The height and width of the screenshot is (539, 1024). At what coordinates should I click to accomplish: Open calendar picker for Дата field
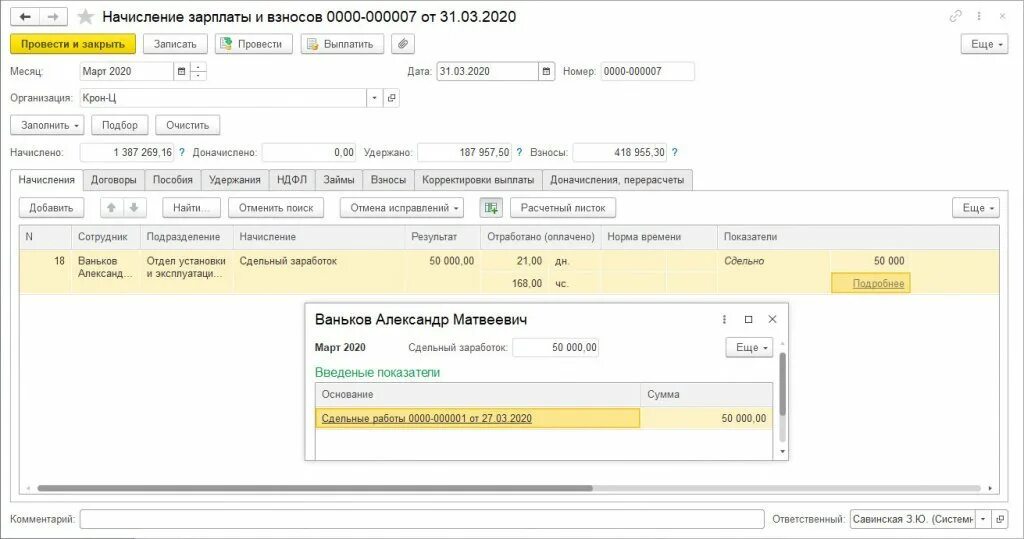(x=547, y=71)
